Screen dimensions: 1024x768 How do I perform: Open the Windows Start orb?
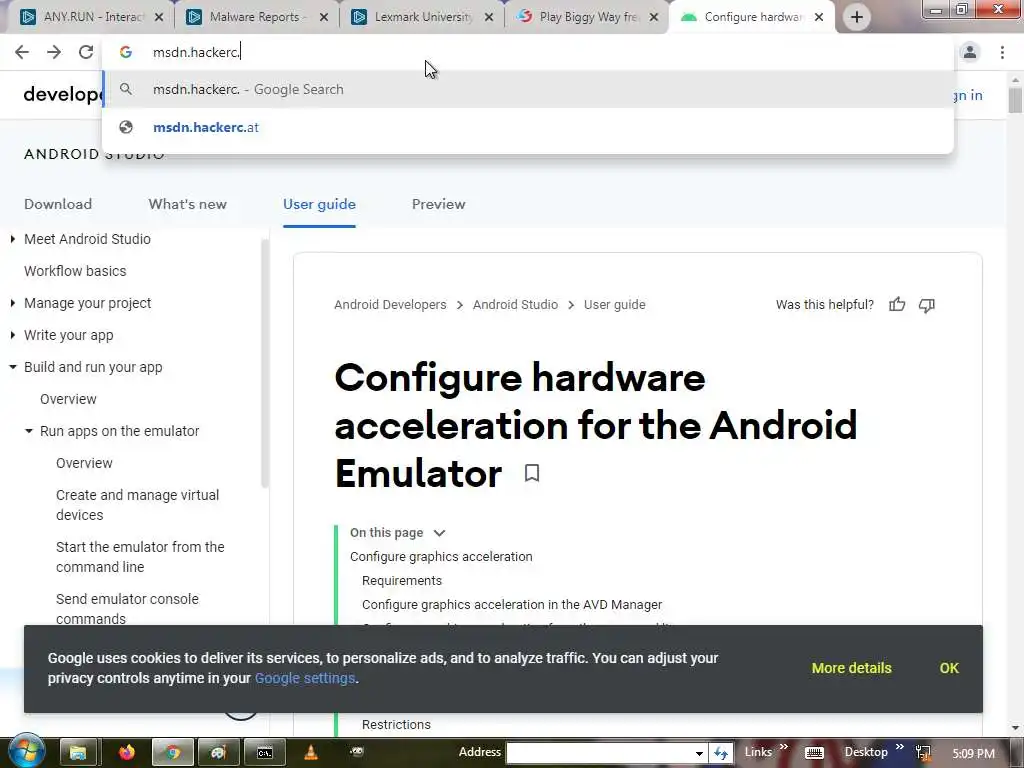click(x=26, y=751)
